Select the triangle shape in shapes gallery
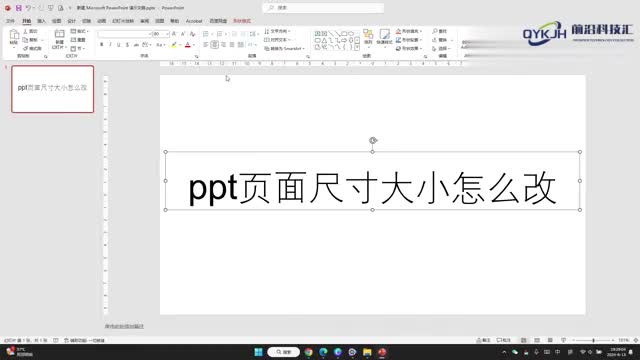Viewport: 640px width, 360px height. click(324, 40)
